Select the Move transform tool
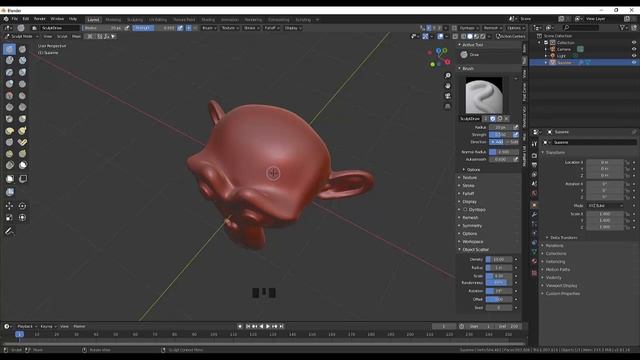The width and height of the screenshot is (640, 360). click(x=9, y=206)
